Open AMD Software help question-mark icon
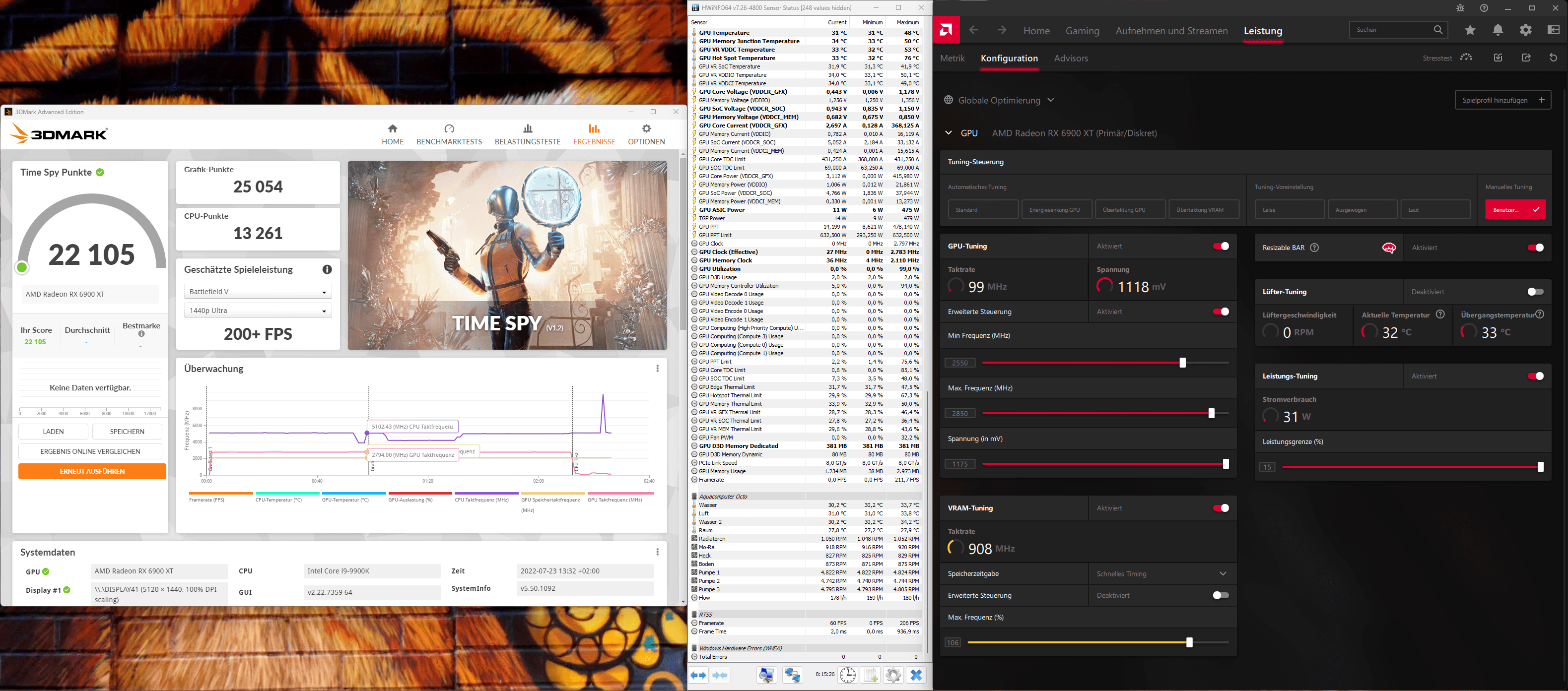Image resolution: width=1568 pixels, height=691 pixels. 1484,8
